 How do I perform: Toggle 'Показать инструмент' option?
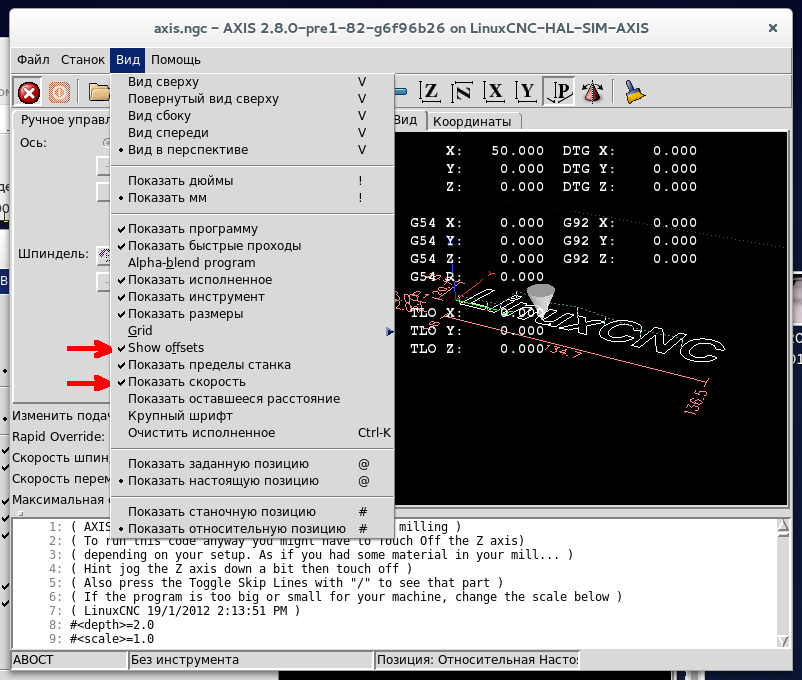click(x=252, y=297)
